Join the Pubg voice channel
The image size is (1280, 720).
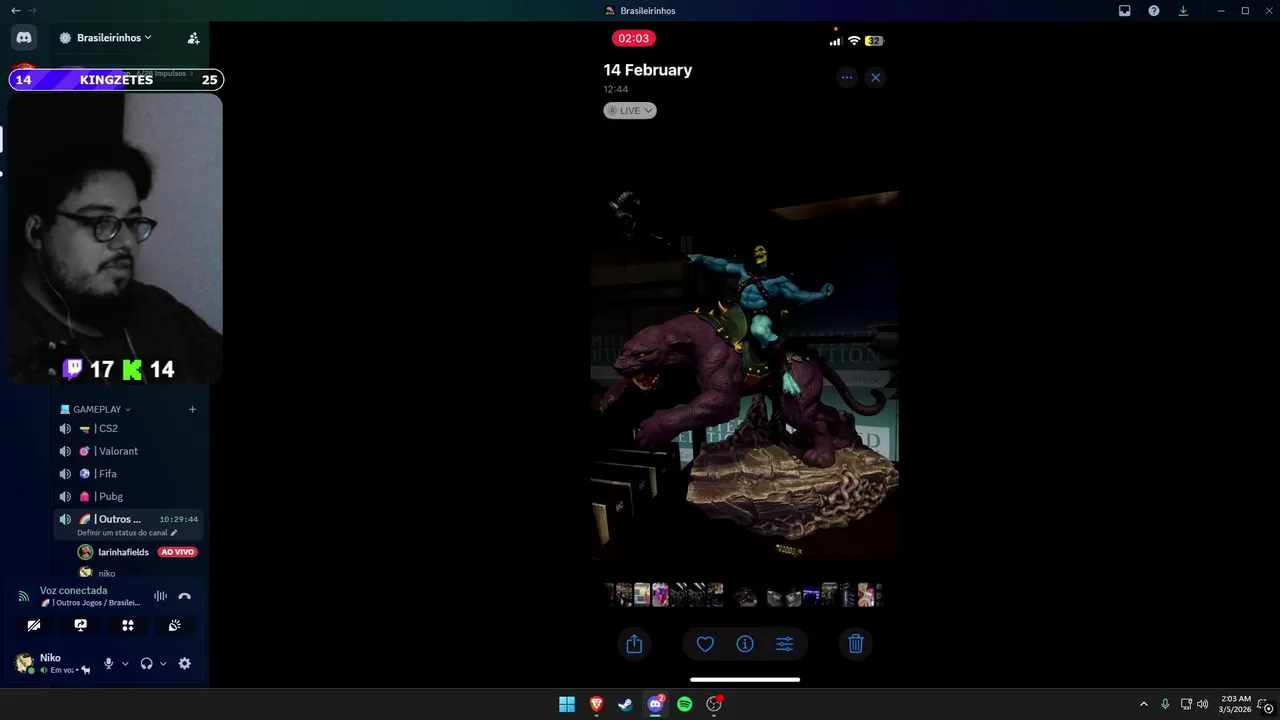pyautogui.click(x=128, y=496)
